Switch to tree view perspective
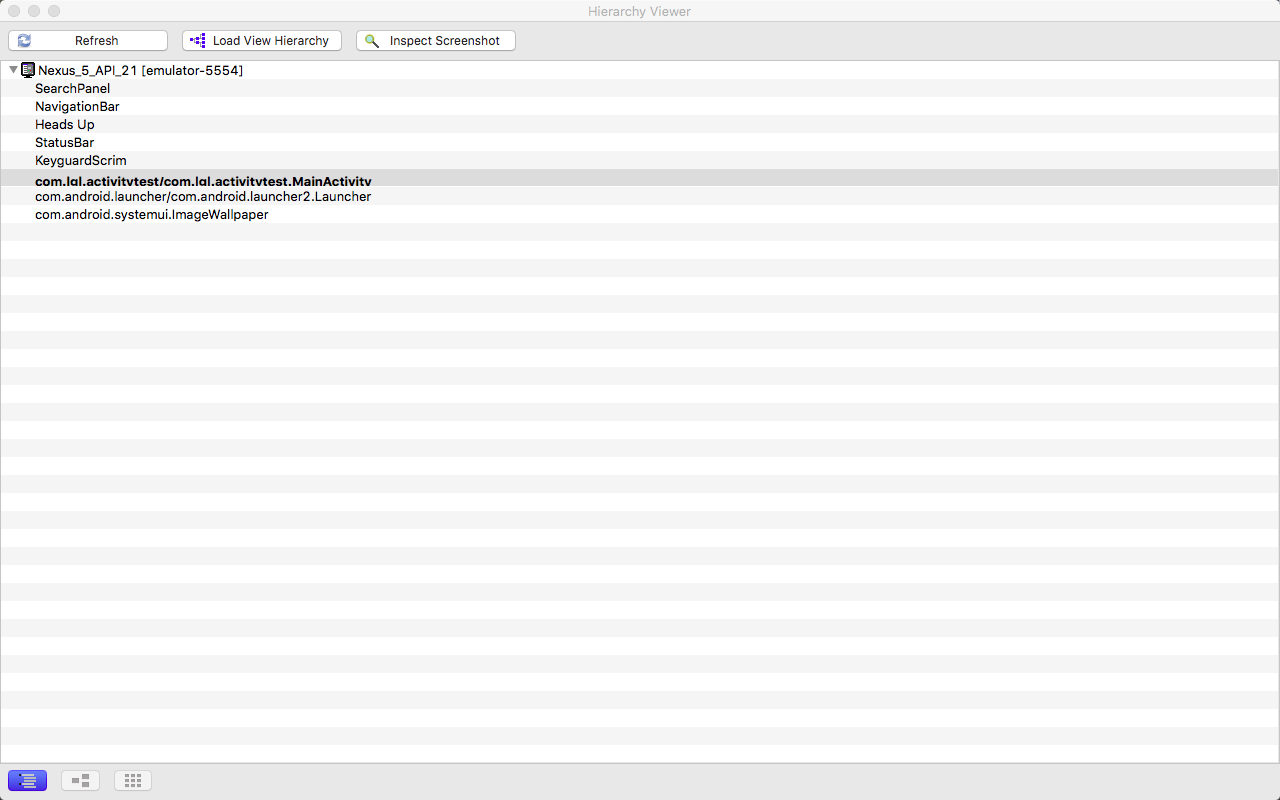 click(x=80, y=781)
